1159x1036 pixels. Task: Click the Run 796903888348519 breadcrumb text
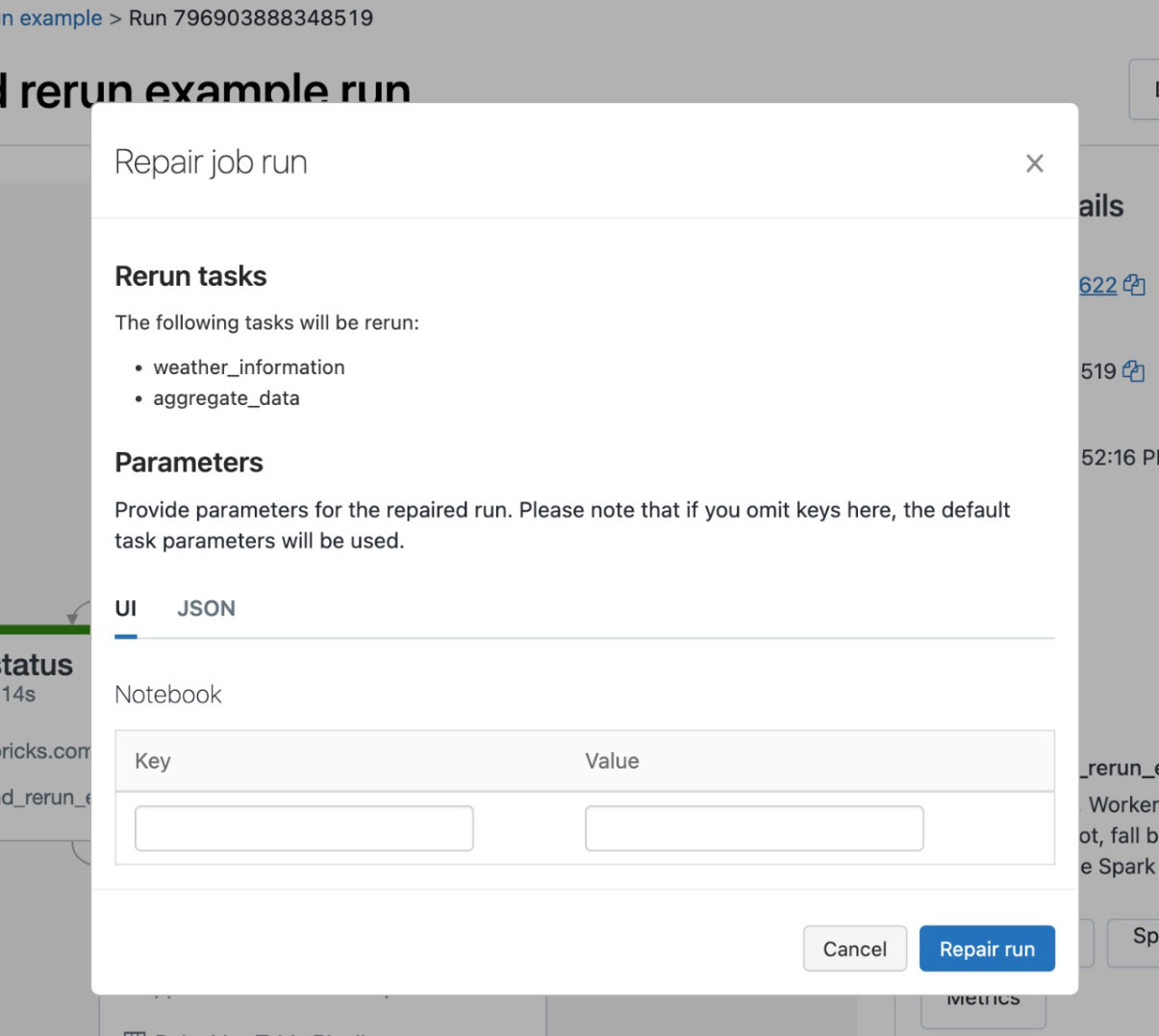coord(251,18)
